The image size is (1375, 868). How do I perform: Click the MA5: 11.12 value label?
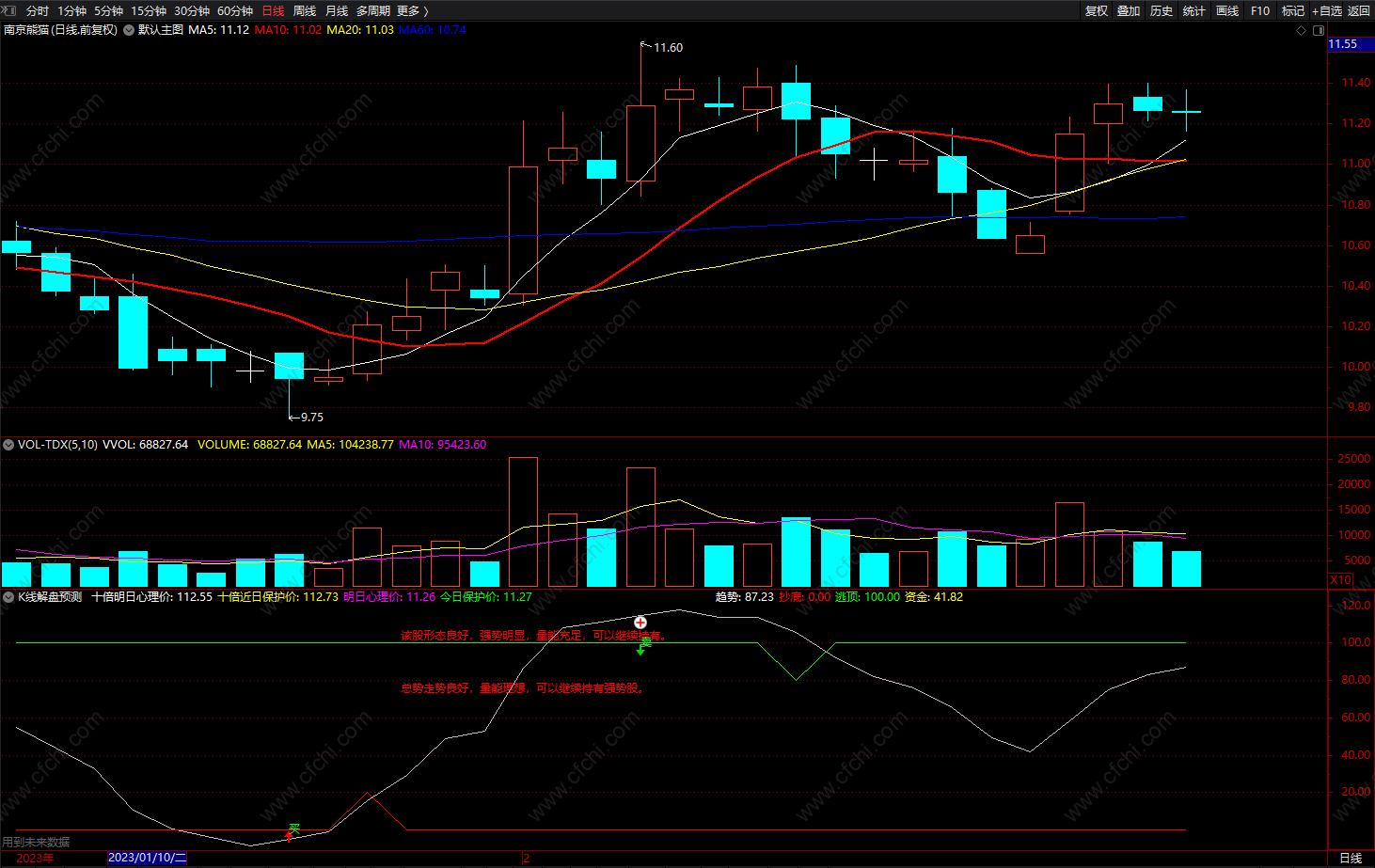(219, 30)
